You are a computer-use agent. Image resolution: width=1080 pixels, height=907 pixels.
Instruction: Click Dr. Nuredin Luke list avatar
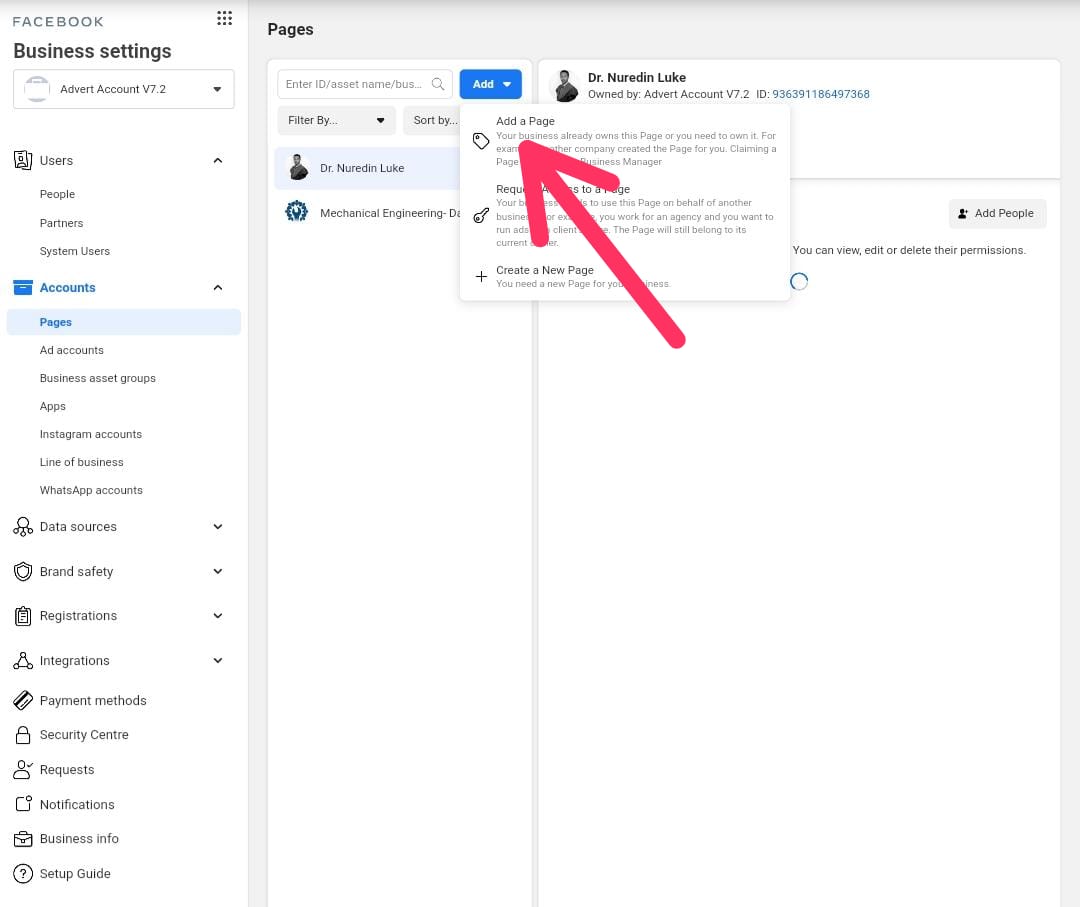point(298,167)
